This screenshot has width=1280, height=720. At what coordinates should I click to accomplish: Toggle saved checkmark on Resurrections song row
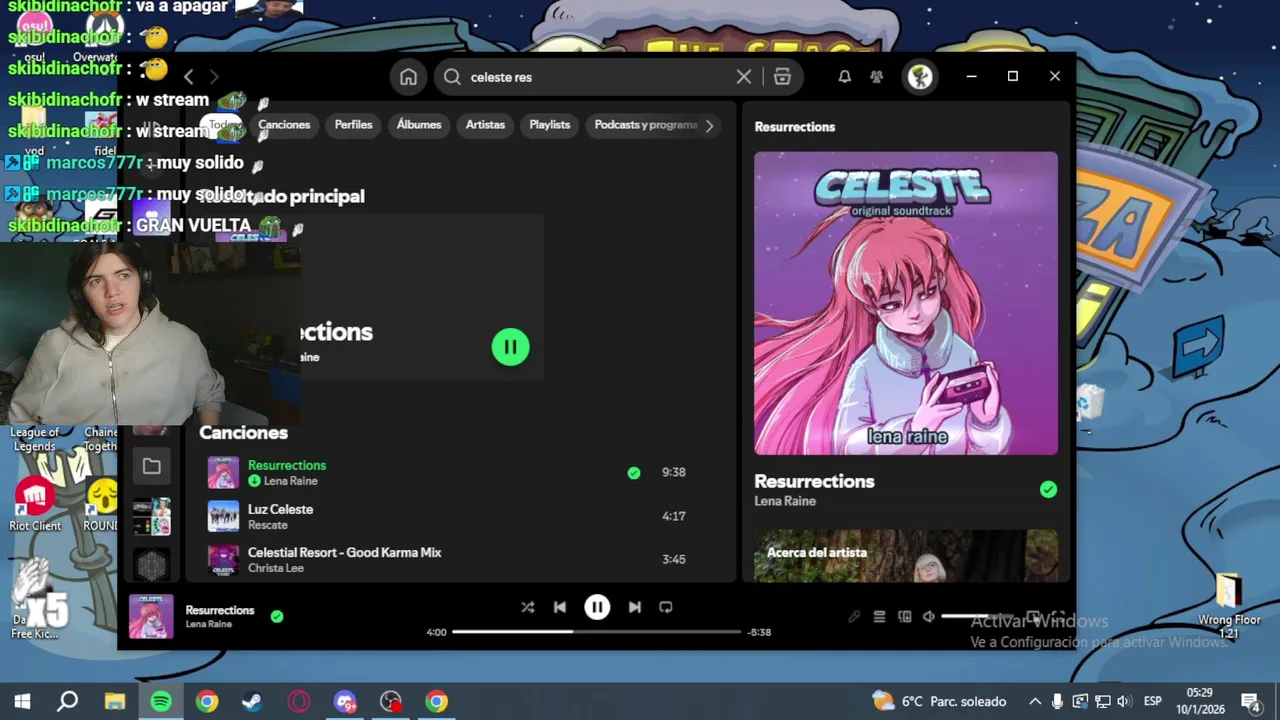(634, 473)
